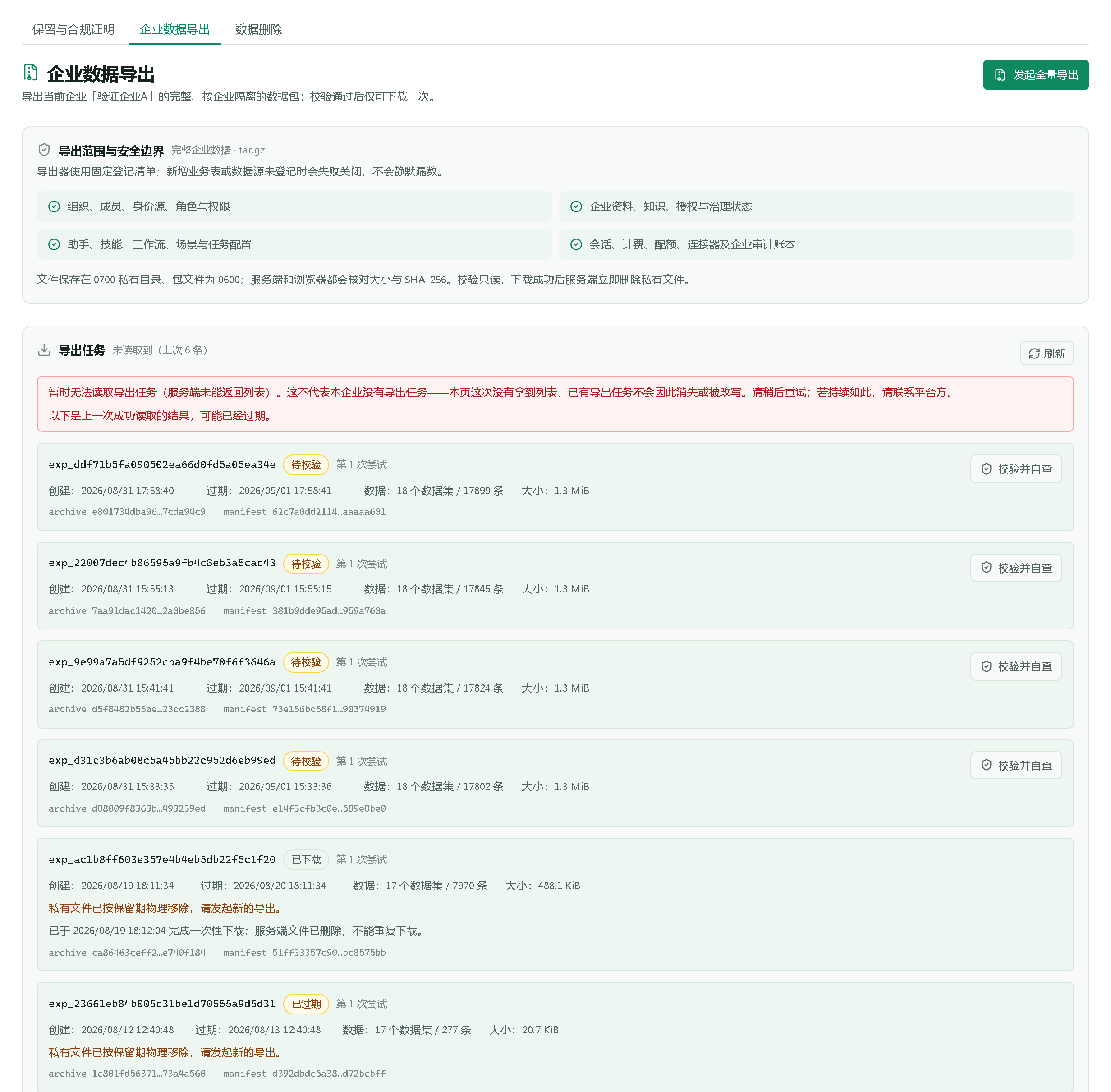Click the download icon beside 导出任务
1111x1092 pixels.
(x=44, y=350)
